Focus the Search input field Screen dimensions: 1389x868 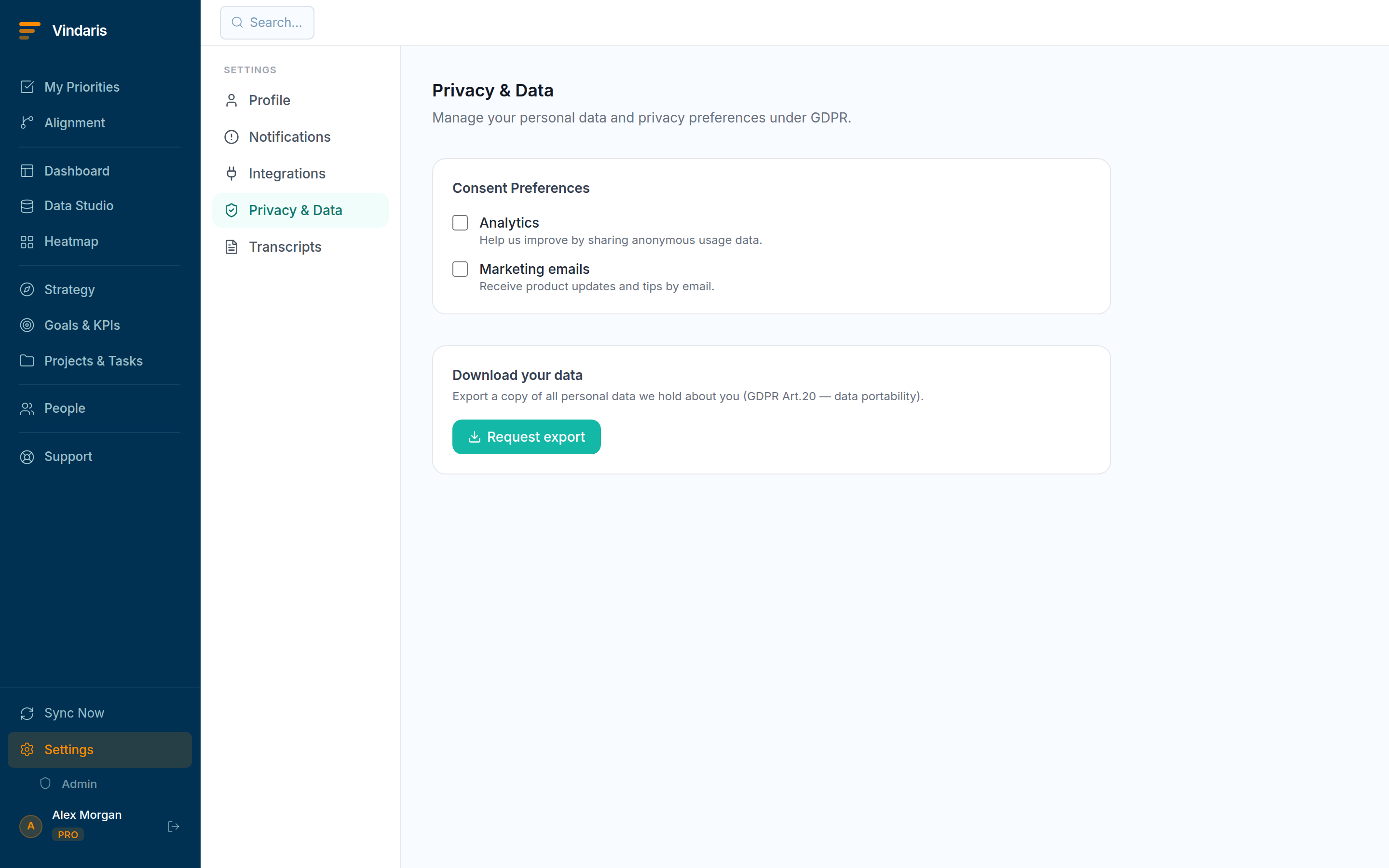267,22
